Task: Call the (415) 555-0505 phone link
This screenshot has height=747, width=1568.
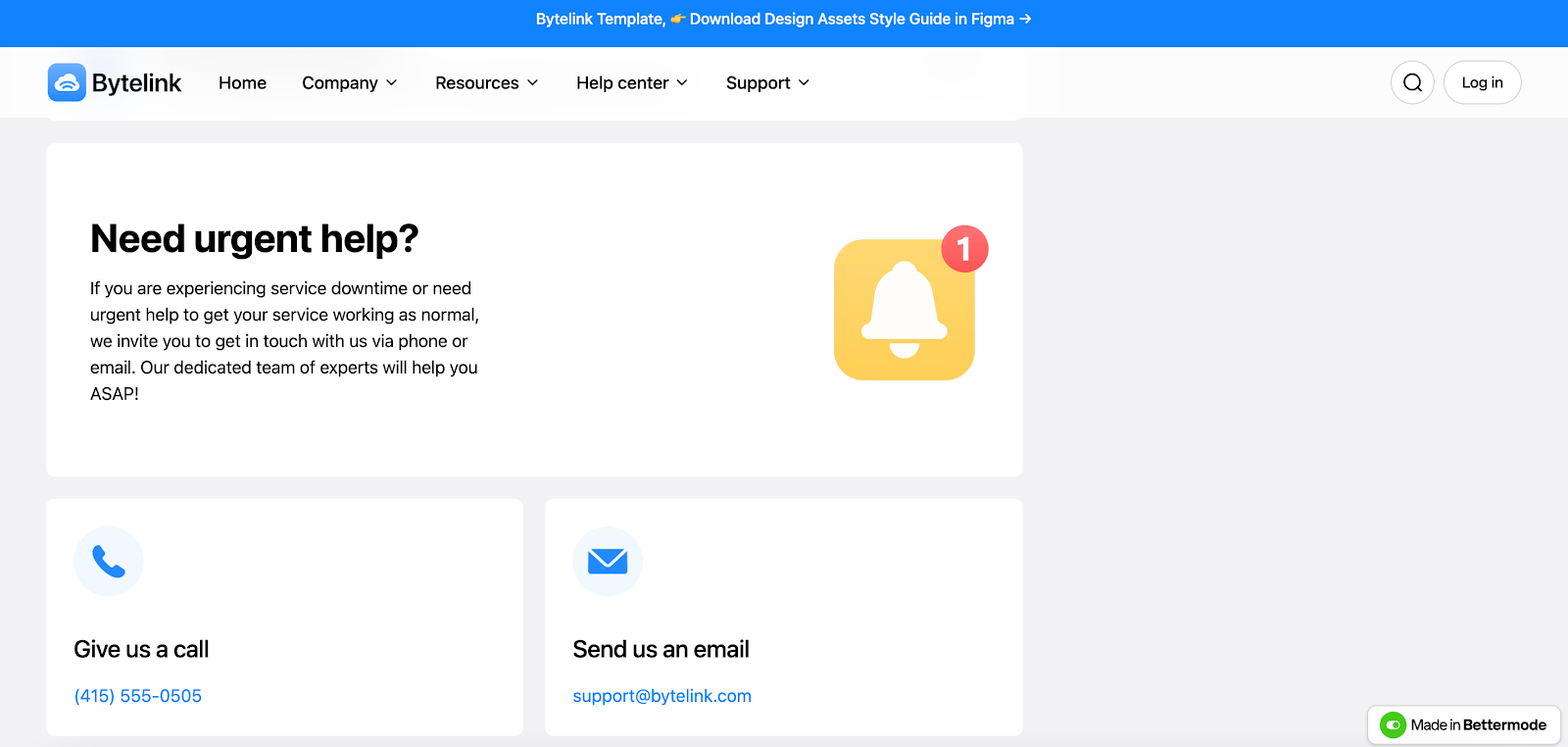Action: tap(138, 696)
